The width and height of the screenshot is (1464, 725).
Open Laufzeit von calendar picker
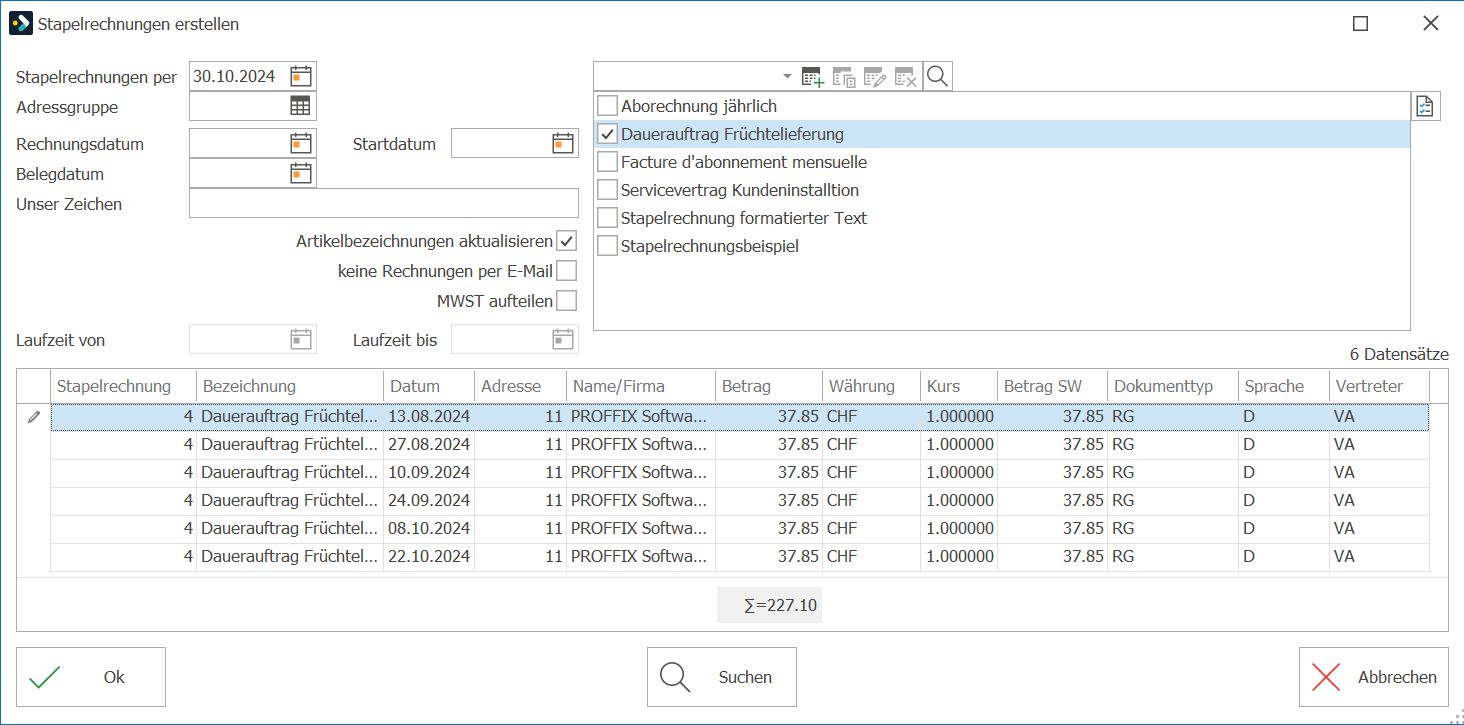[301, 340]
